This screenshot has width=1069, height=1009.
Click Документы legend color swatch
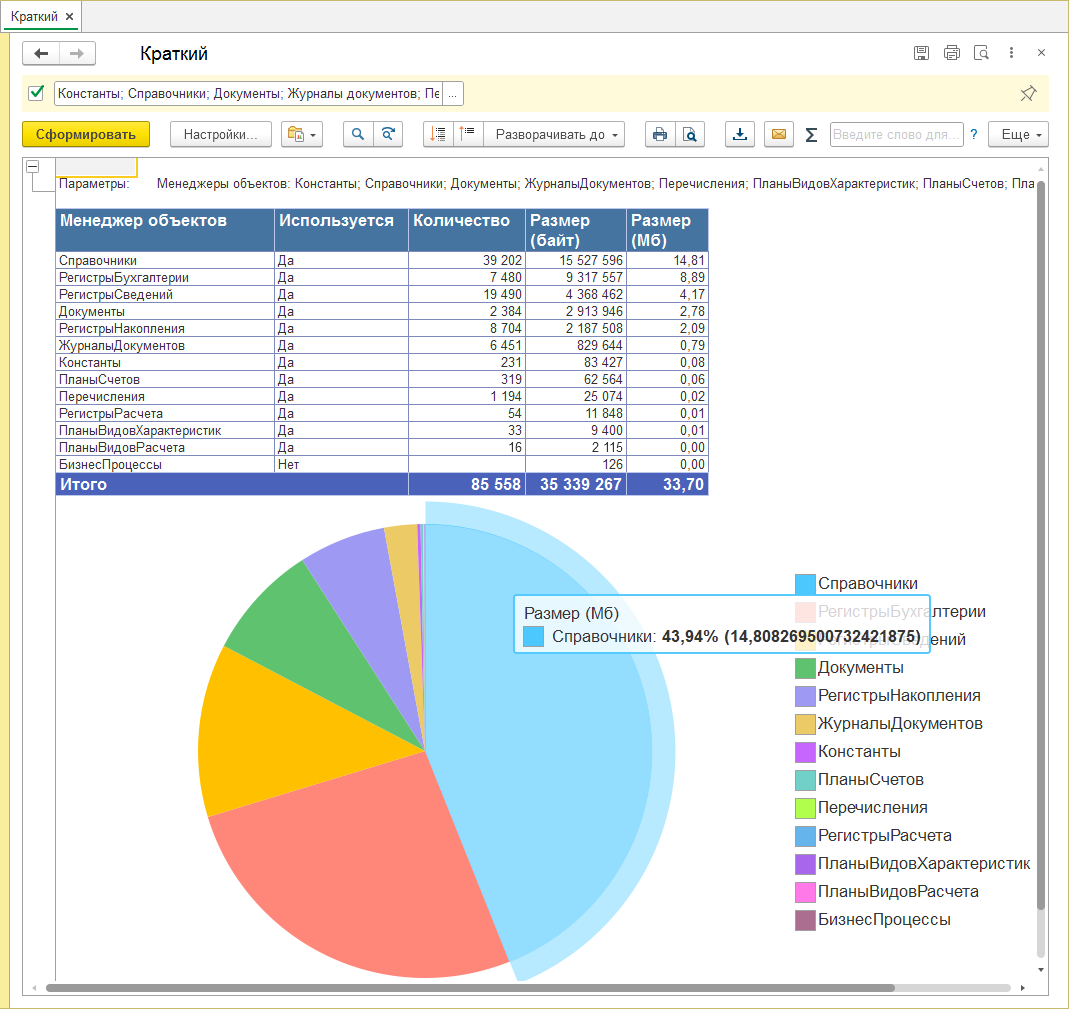[x=806, y=668]
